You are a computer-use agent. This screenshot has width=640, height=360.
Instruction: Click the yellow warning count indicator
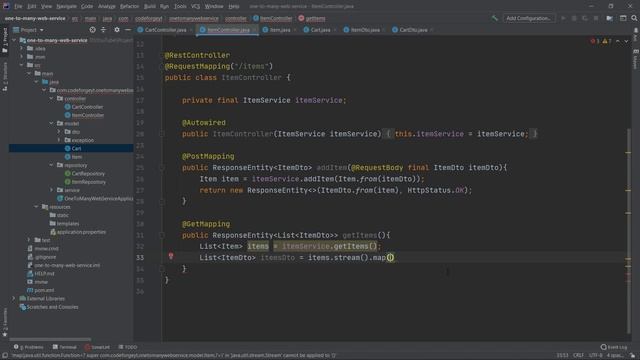[x=607, y=41]
